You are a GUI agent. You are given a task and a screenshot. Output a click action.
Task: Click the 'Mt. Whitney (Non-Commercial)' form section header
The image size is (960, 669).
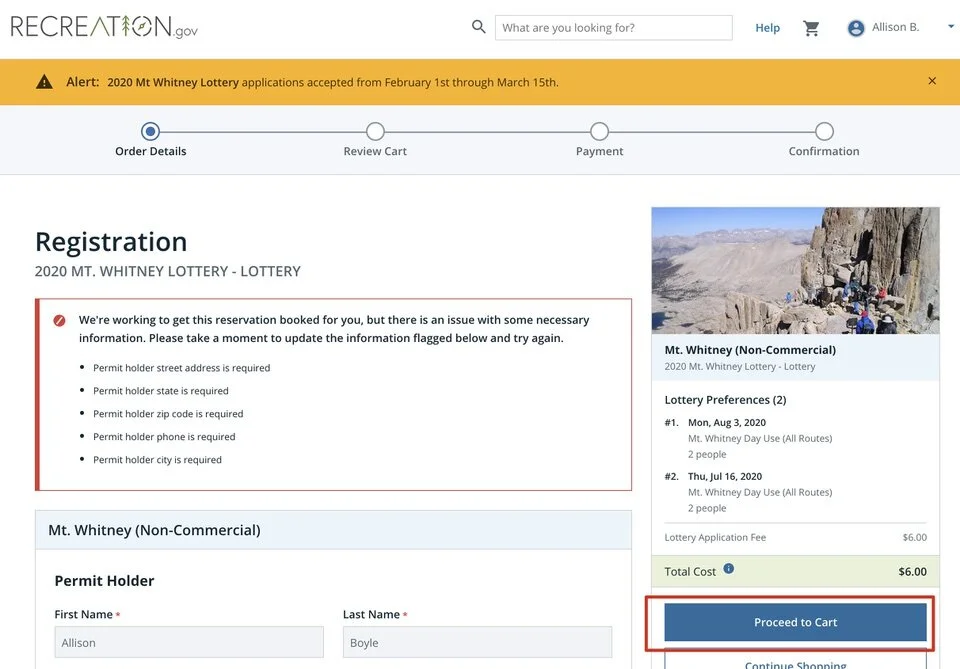point(333,530)
